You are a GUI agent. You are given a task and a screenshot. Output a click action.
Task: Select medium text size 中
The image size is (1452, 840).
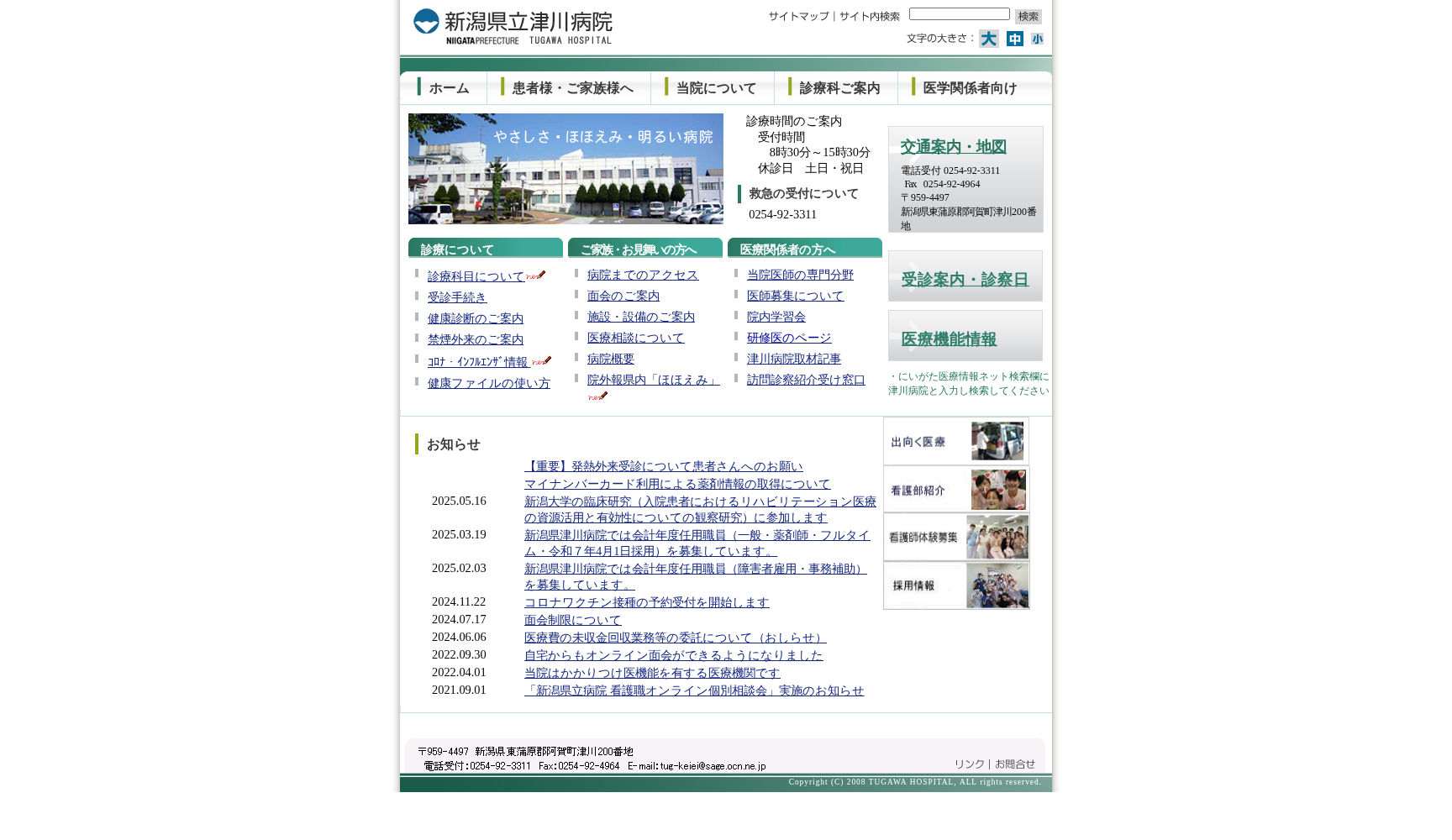1014,39
